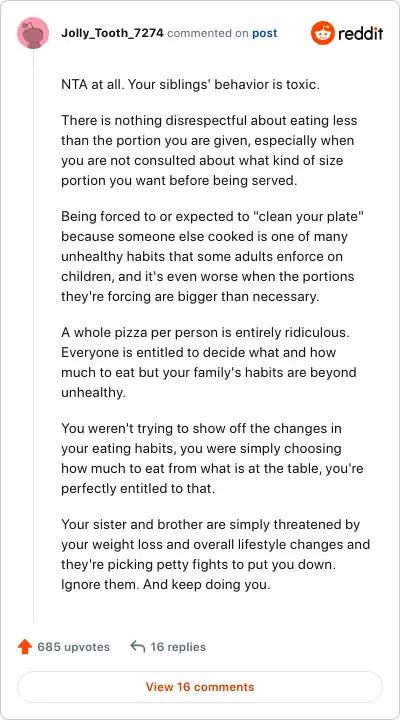
Task: Click the Jolly_Tooth_7274 avatar icon
Action: [33, 34]
